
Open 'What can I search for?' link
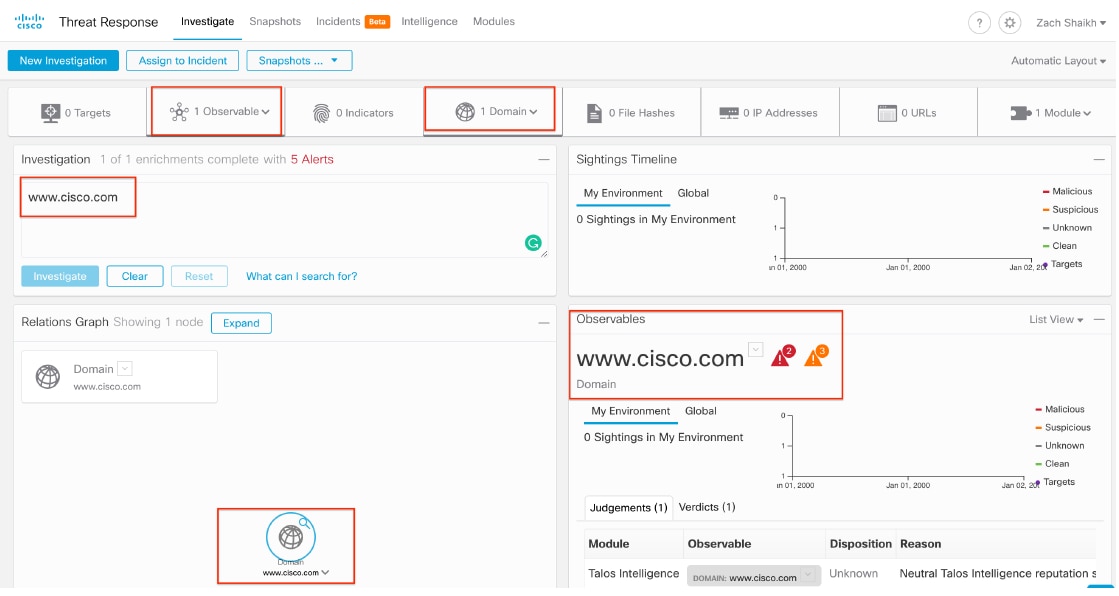pyautogui.click(x=301, y=276)
